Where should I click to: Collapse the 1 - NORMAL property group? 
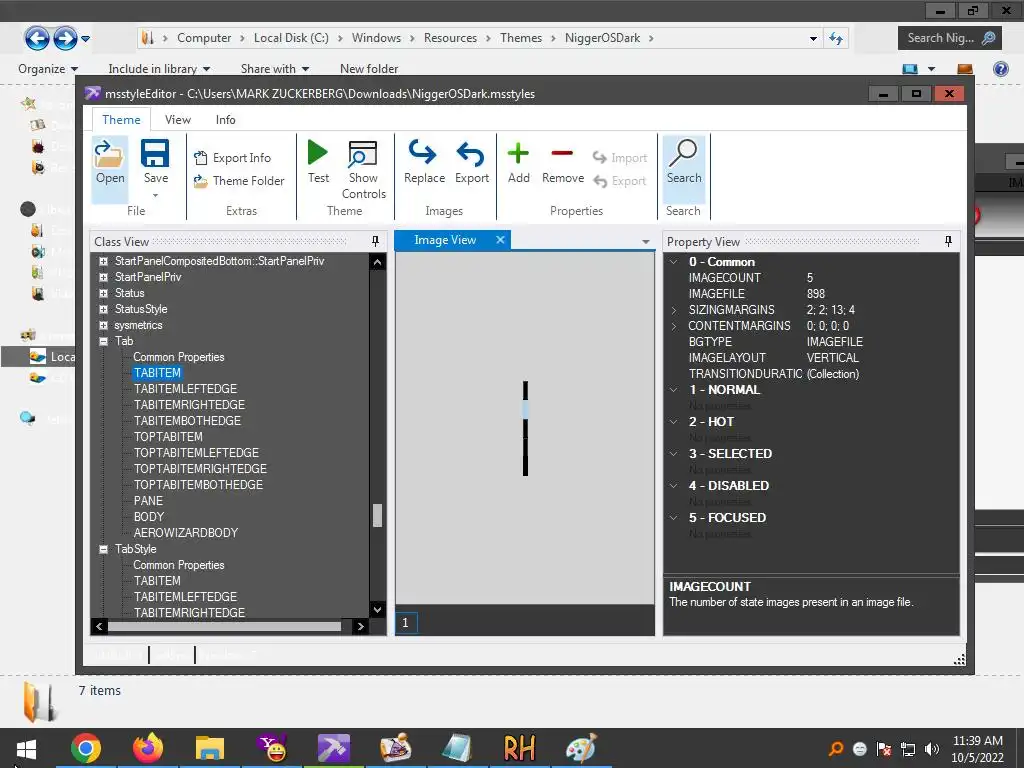674,389
